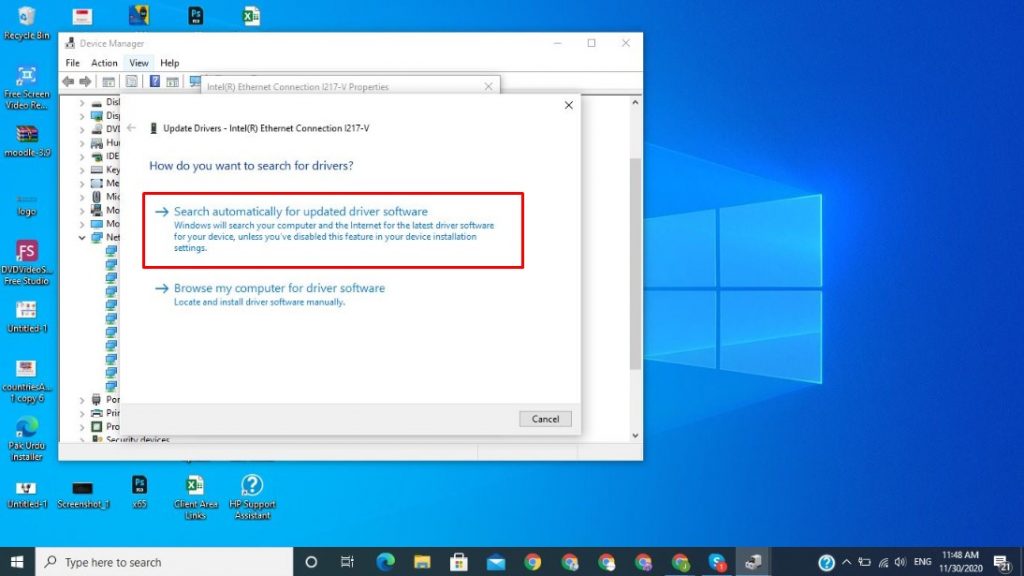Expand the Ports tree node
1024x576 pixels.
tap(82, 400)
